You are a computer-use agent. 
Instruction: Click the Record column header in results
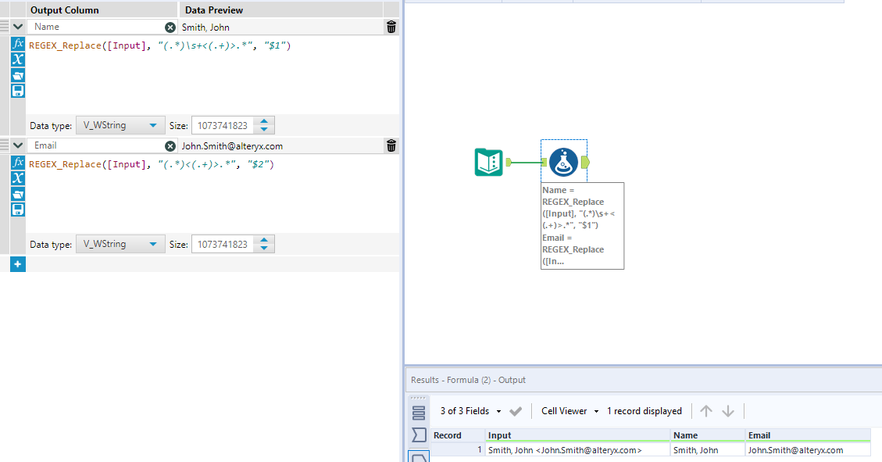pyautogui.click(x=458, y=435)
